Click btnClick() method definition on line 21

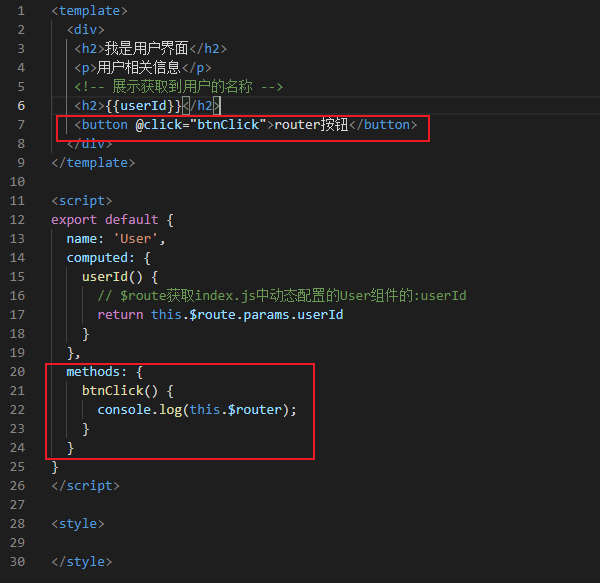tap(128, 391)
